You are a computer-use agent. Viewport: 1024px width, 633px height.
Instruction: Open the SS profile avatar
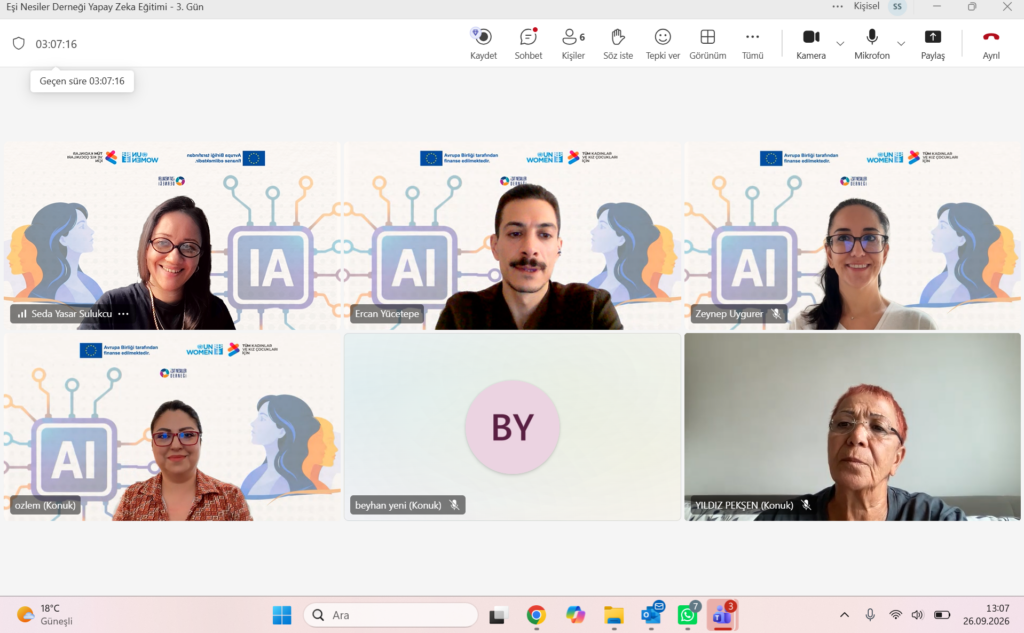pyautogui.click(x=898, y=7)
